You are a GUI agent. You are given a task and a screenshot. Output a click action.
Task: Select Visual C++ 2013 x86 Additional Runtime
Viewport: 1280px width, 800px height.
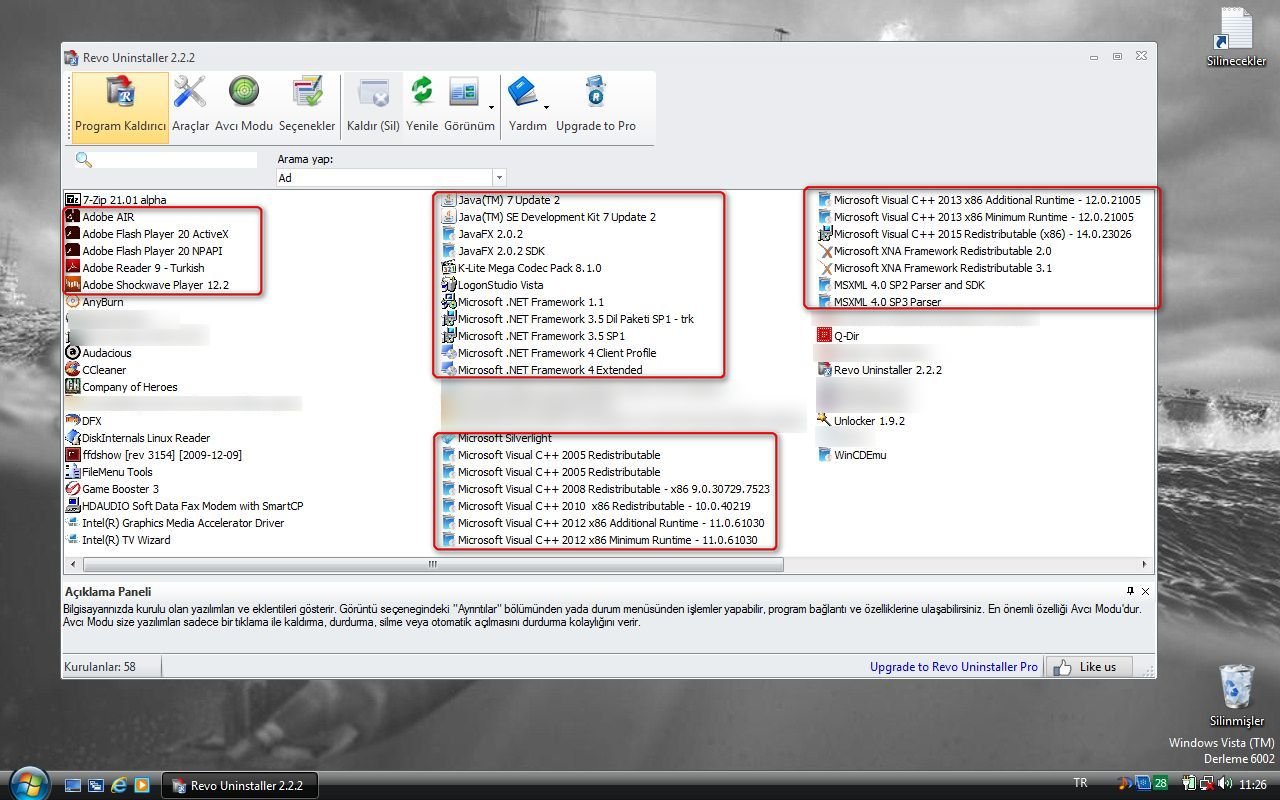pyautogui.click(x=979, y=200)
